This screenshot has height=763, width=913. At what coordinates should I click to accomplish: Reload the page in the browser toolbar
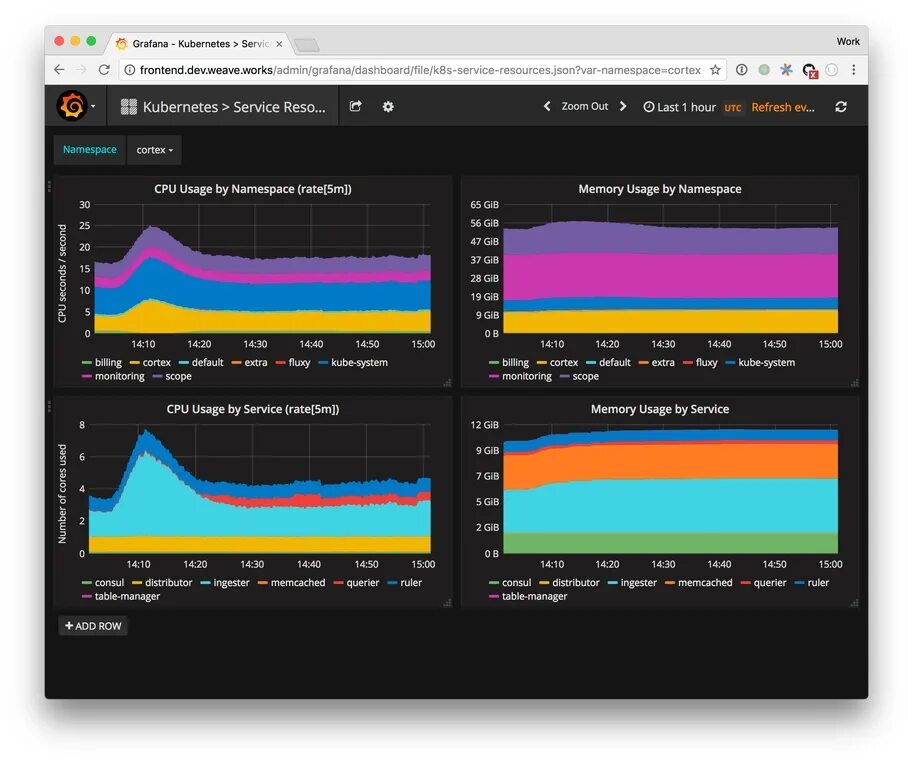click(104, 69)
